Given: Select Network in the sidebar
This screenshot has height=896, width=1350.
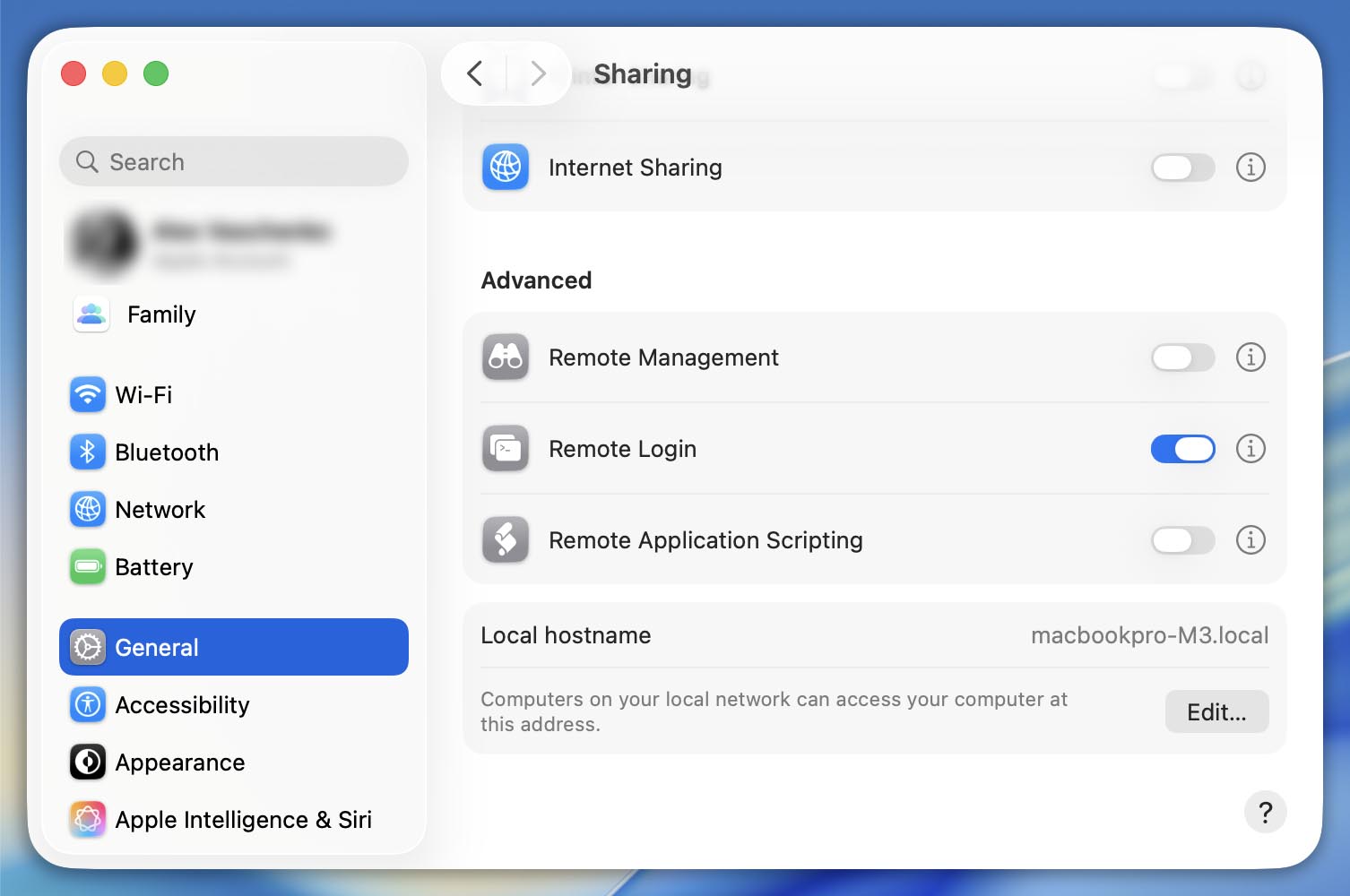Looking at the screenshot, I should [234, 509].
